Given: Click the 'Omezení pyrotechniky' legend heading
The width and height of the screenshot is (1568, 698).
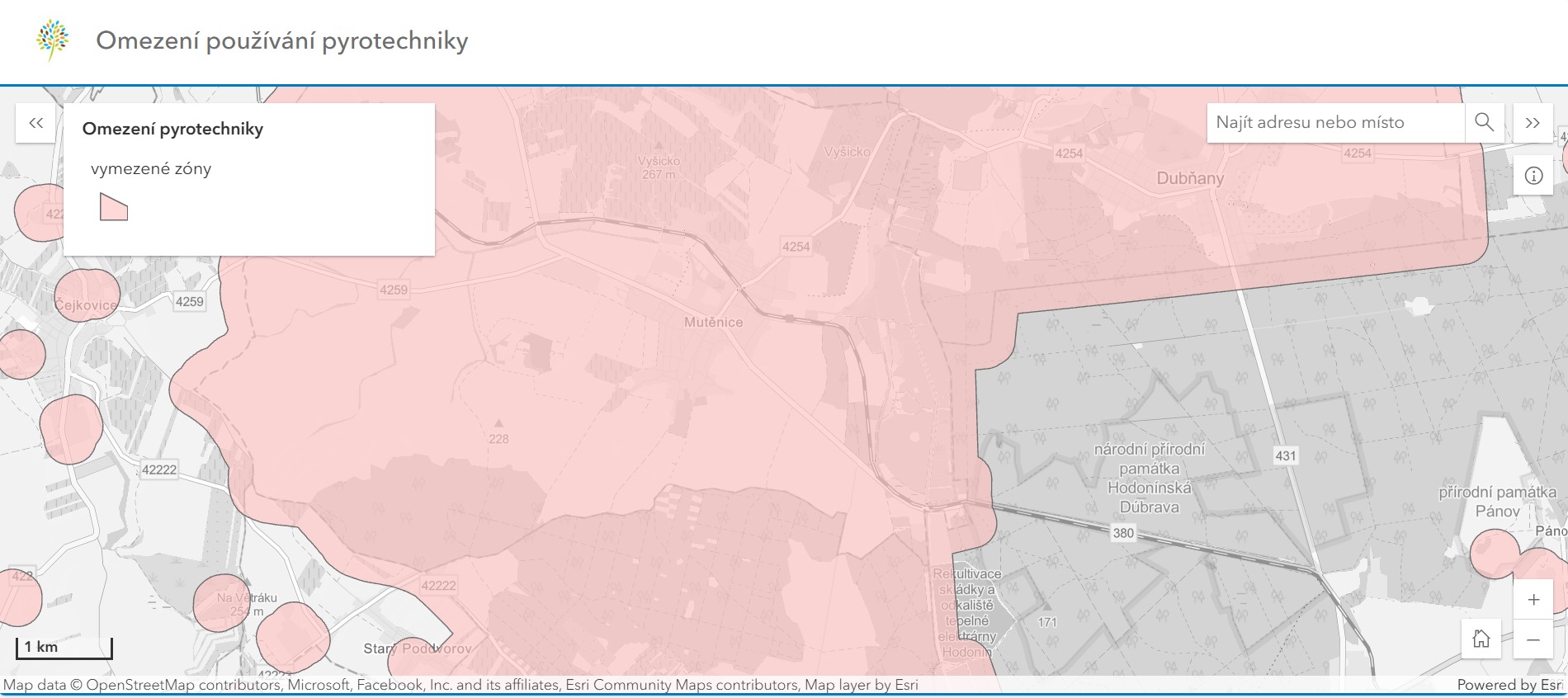Looking at the screenshot, I should pos(172,129).
